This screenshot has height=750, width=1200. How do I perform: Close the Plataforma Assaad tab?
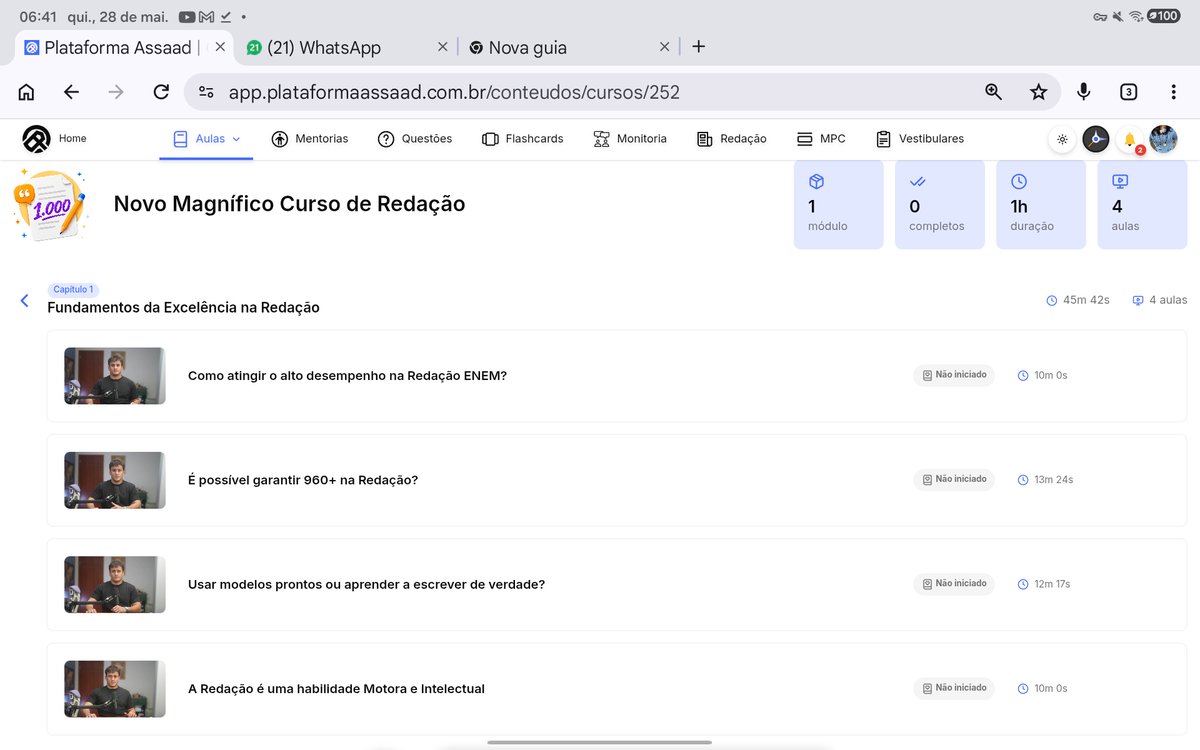click(x=220, y=47)
